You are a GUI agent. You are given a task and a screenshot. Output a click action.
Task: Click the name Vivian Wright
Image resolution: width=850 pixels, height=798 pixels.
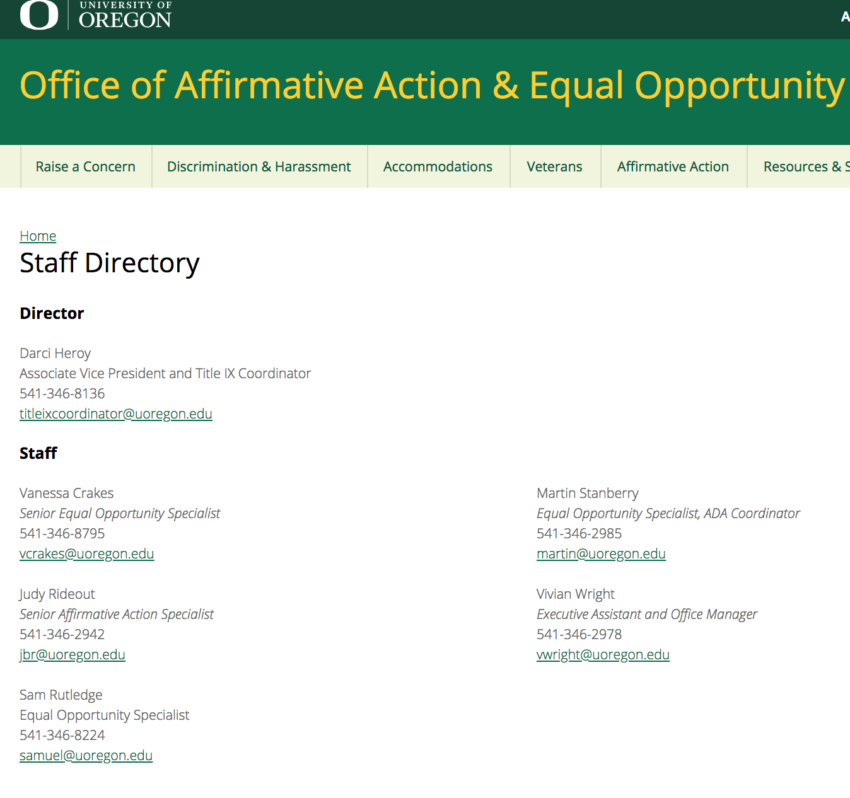tap(576, 594)
